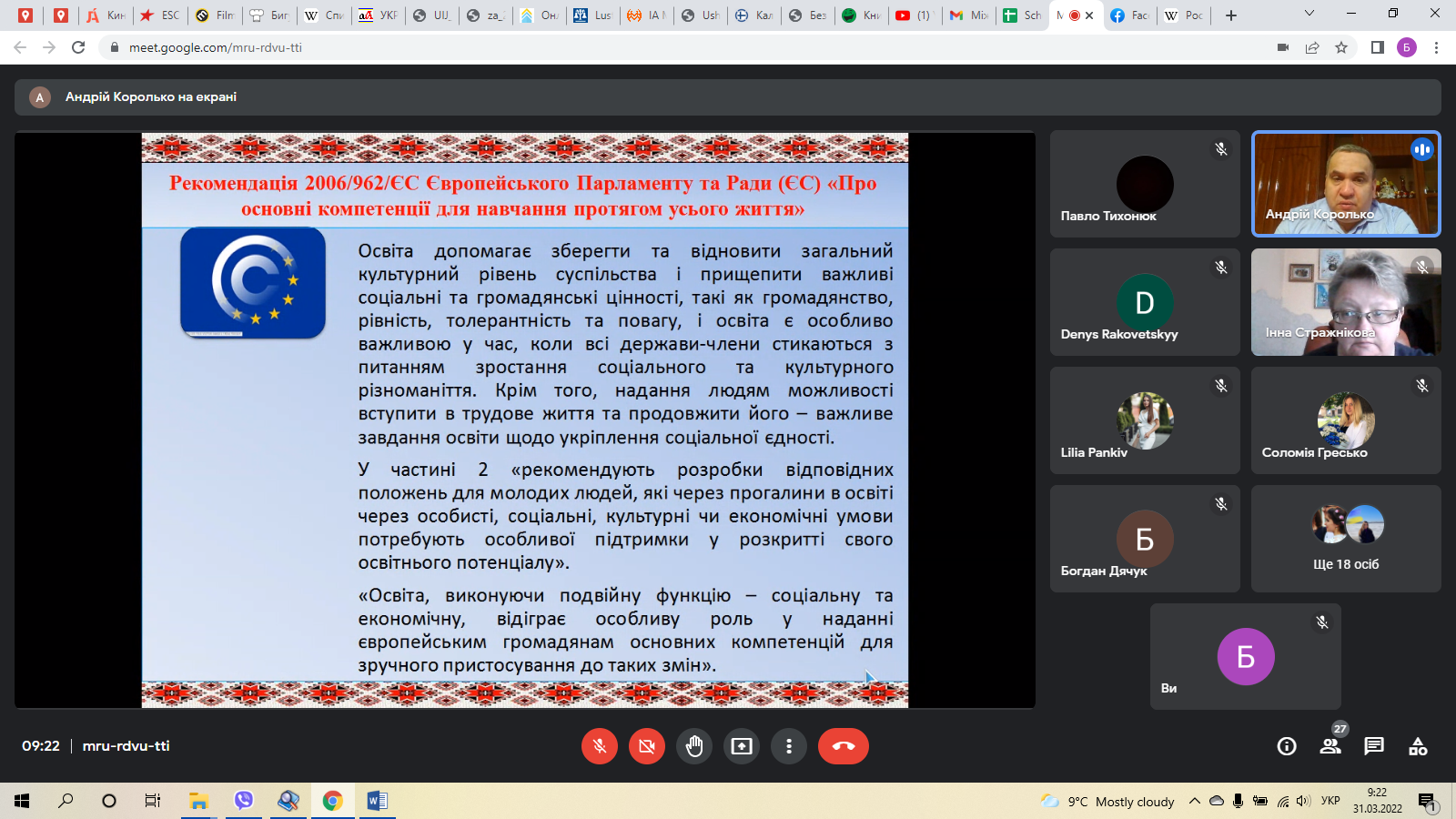This screenshot has width=1456, height=819.
Task: Switch to the YouTube browser tab
Action: [913, 15]
